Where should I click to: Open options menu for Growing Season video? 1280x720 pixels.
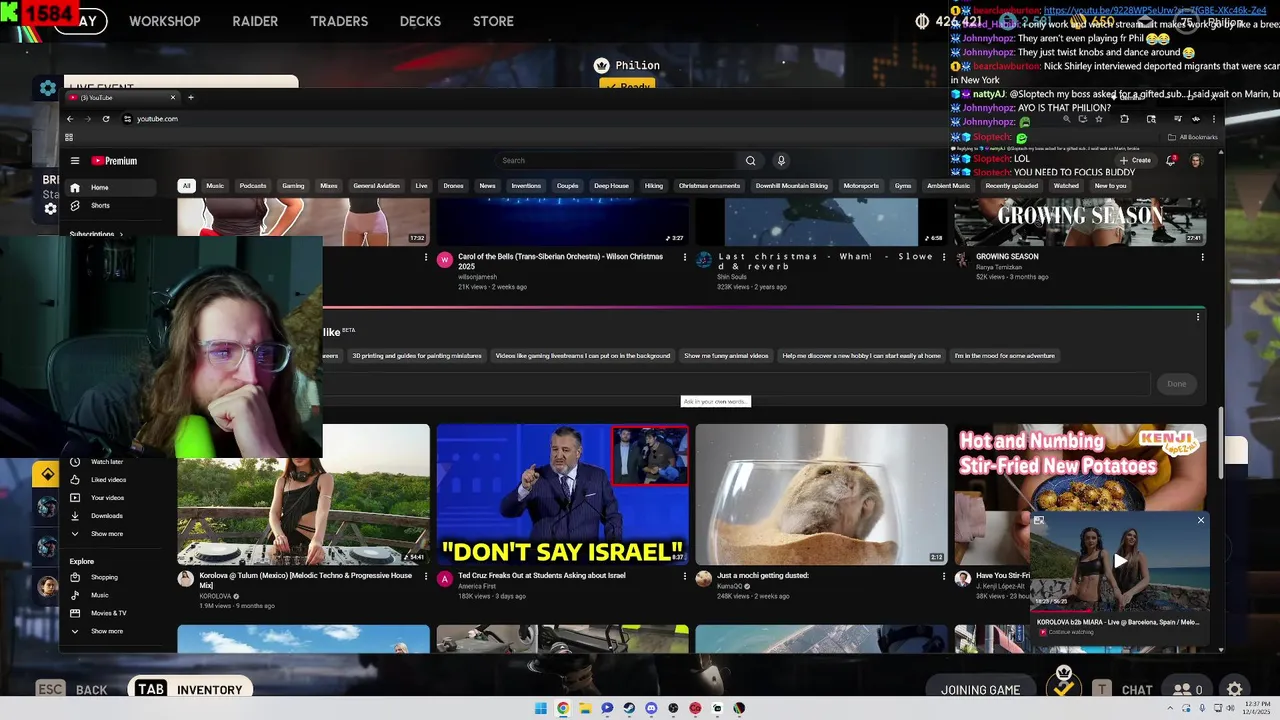coord(1202,257)
